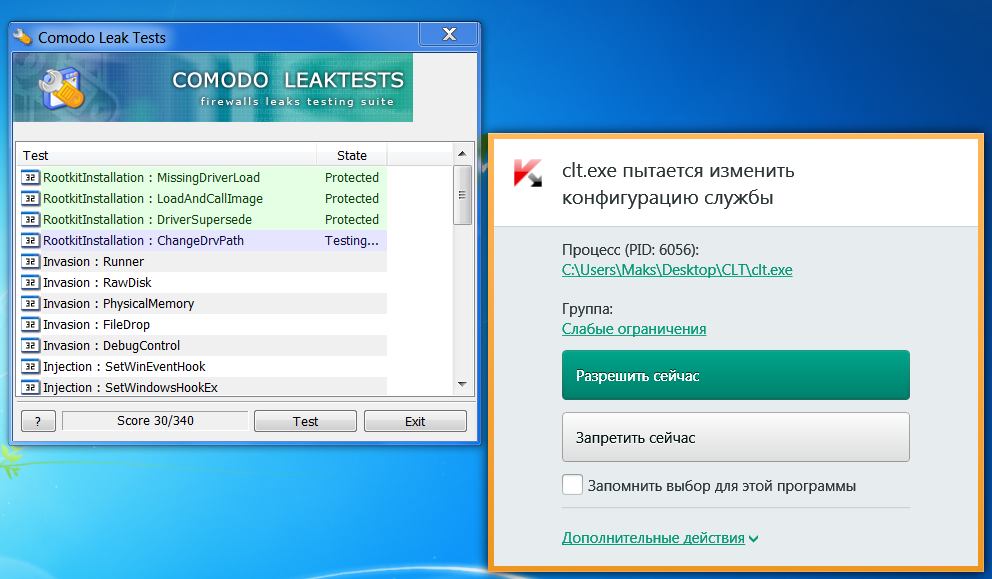Screen dimensions: 992x579
Task: Select 'Invasion : PhysicalMemory' row text
Action: 118,304
